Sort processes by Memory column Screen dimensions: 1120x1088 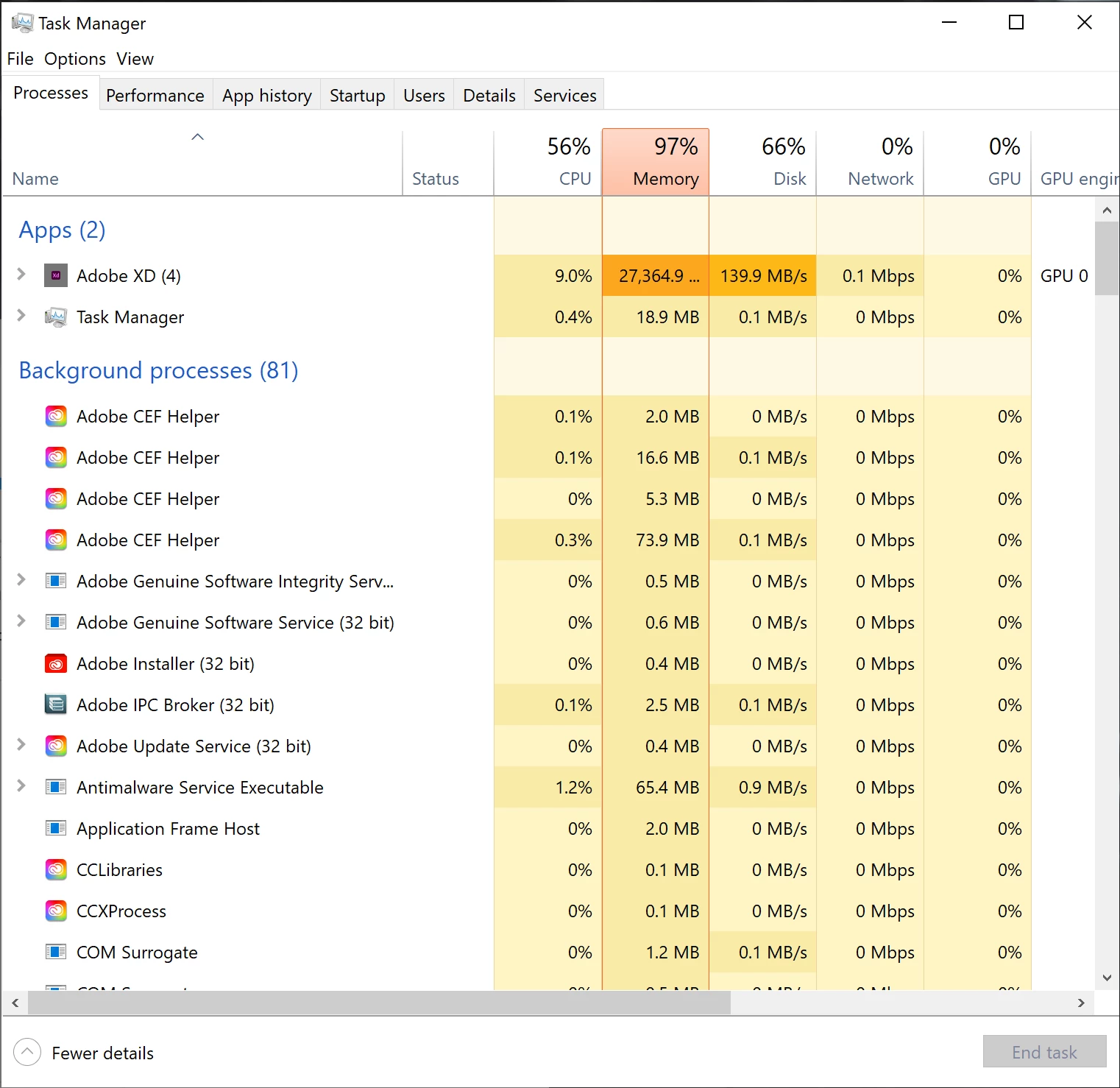pyautogui.click(x=656, y=163)
